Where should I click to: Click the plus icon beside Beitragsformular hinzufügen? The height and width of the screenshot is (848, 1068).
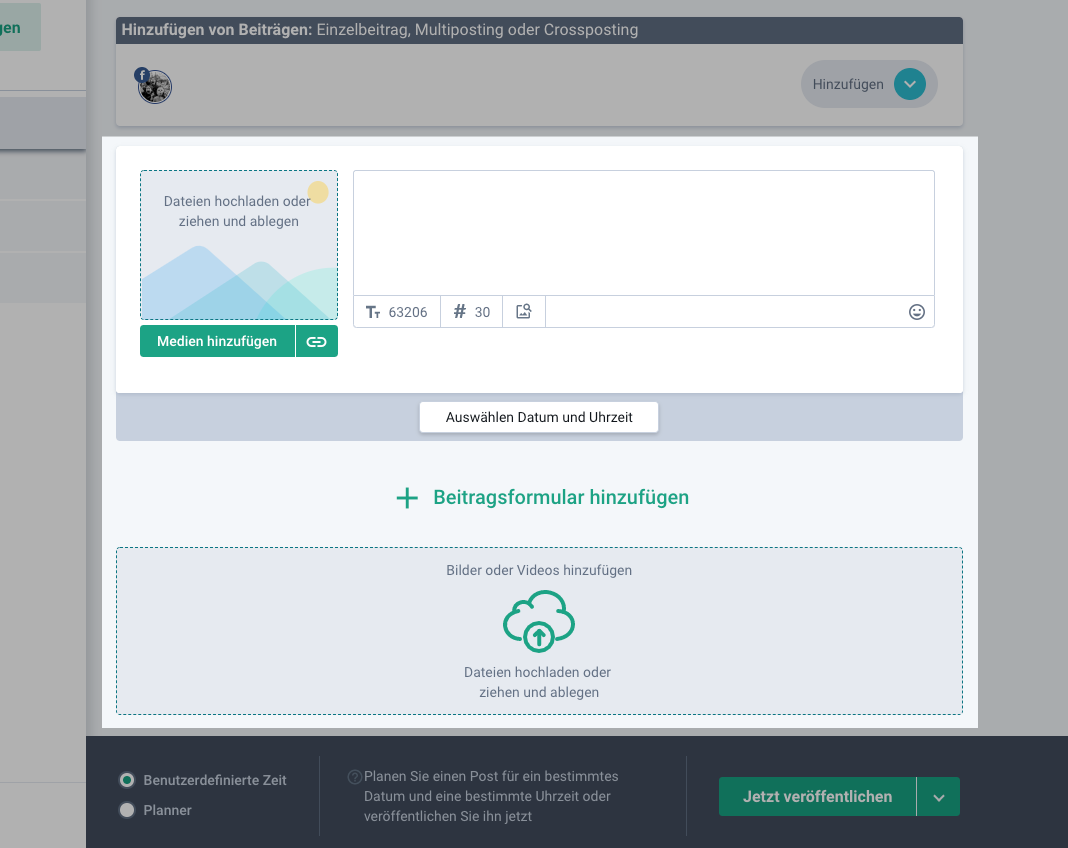pos(407,498)
